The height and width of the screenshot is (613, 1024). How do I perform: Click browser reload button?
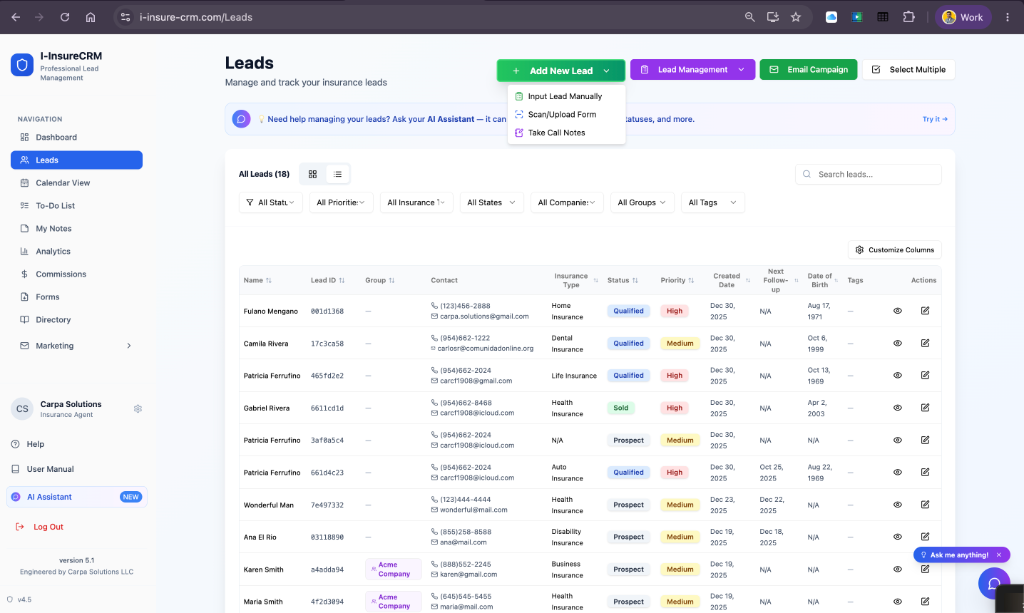click(x=65, y=17)
